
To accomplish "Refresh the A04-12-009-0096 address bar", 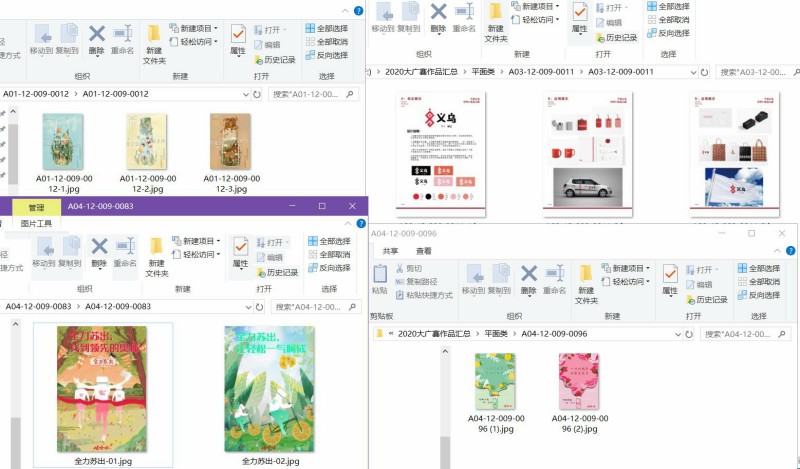I will click(x=689, y=334).
